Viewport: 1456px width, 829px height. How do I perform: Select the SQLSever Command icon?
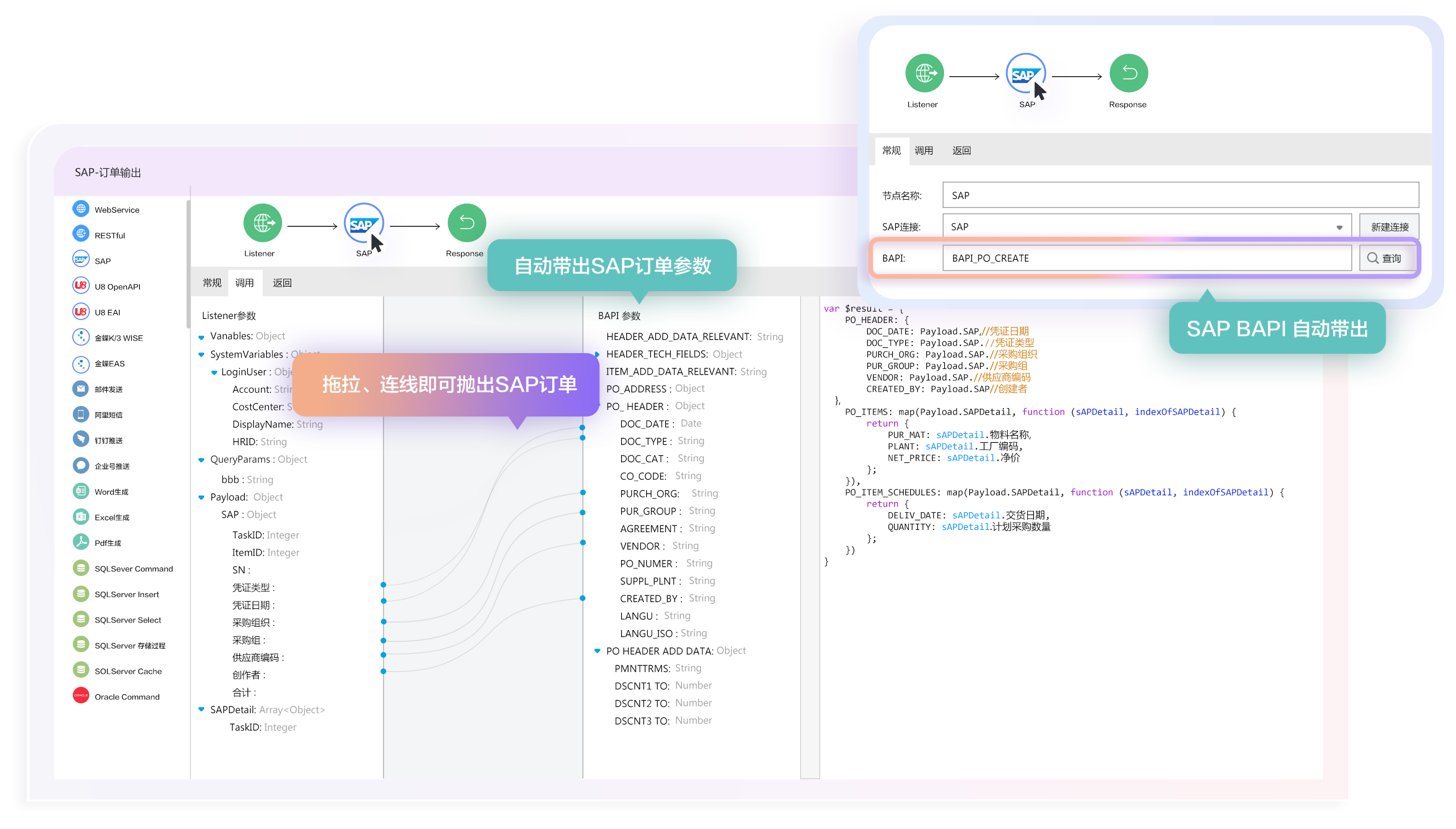[x=81, y=568]
